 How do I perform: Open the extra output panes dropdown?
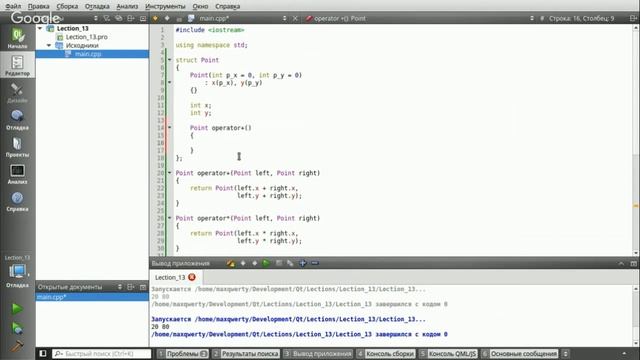pyautogui.click(x=565, y=353)
